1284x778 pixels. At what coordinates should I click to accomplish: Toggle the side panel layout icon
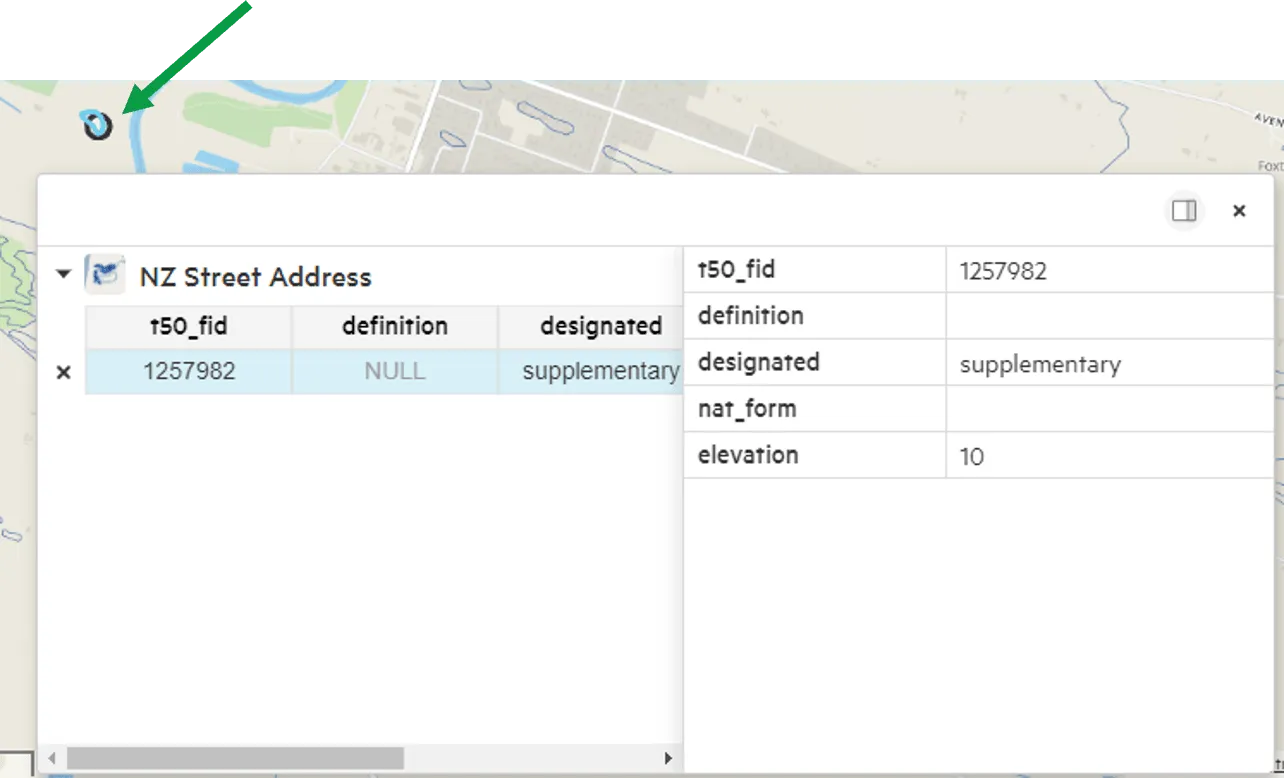tap(1185, 211)
